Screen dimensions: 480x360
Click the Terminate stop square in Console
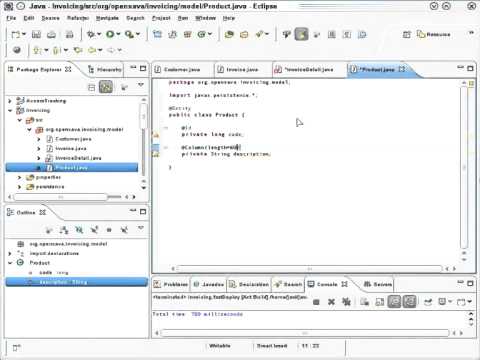(316, 302)
